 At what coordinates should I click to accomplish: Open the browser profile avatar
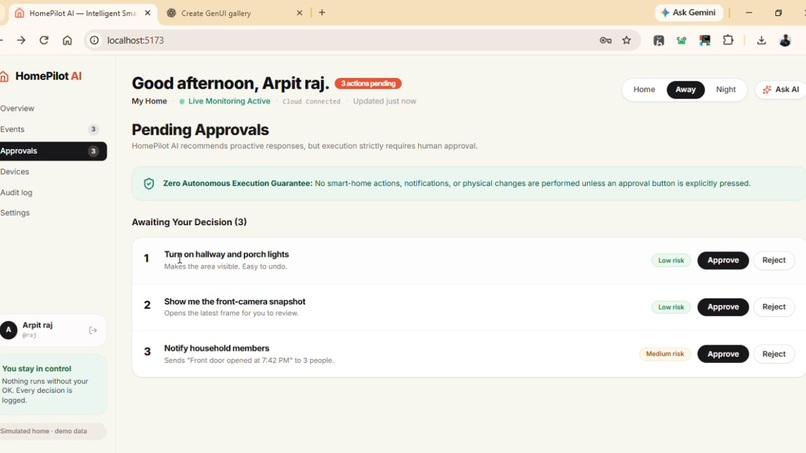coord(784,40)
